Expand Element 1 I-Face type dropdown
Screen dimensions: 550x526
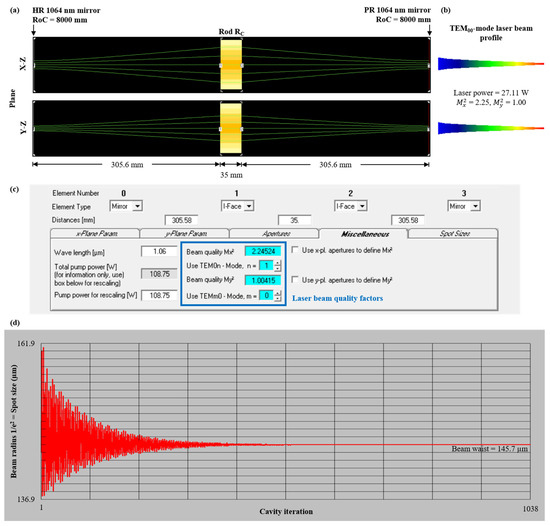pyautogui.click(x=249, y=206)
